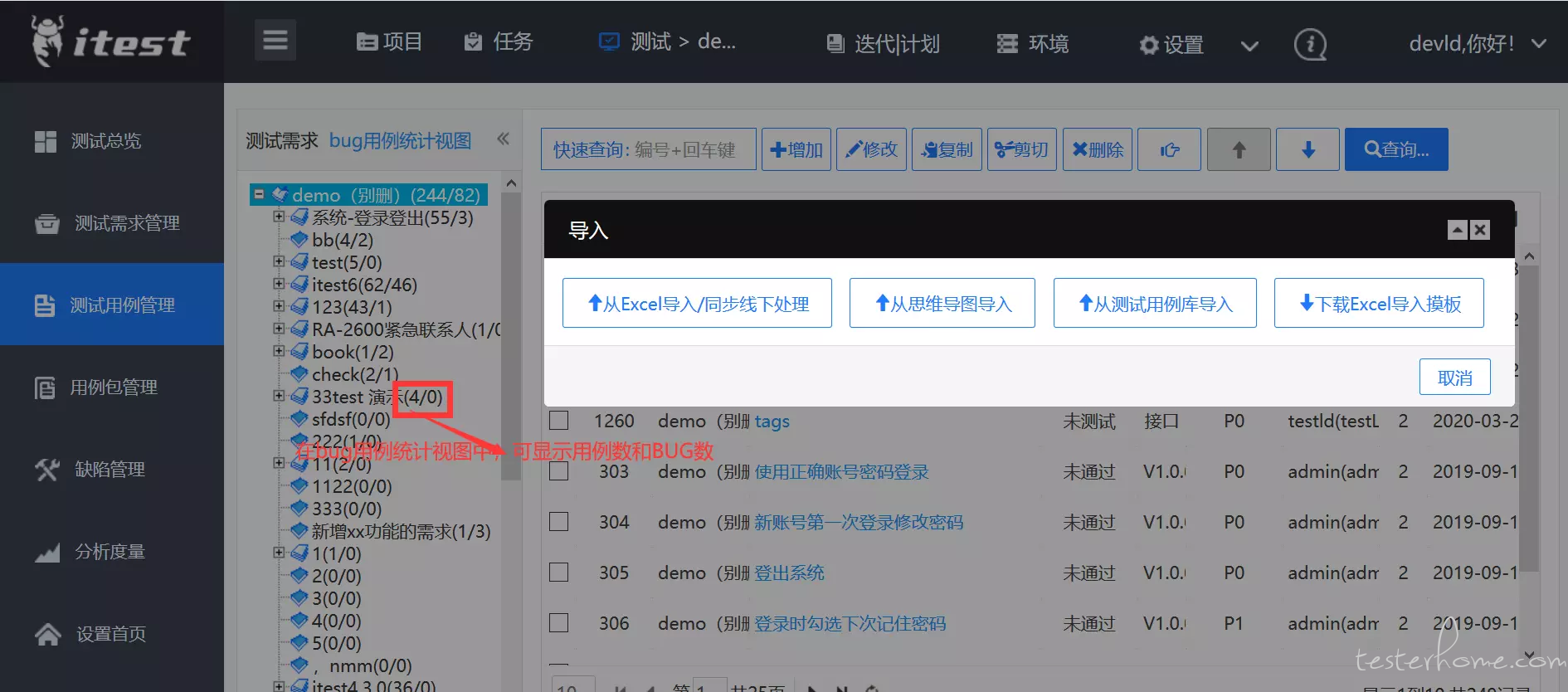Open the 迭代计划 menu
Viewport: 1568px width, 692px height.
883,44
